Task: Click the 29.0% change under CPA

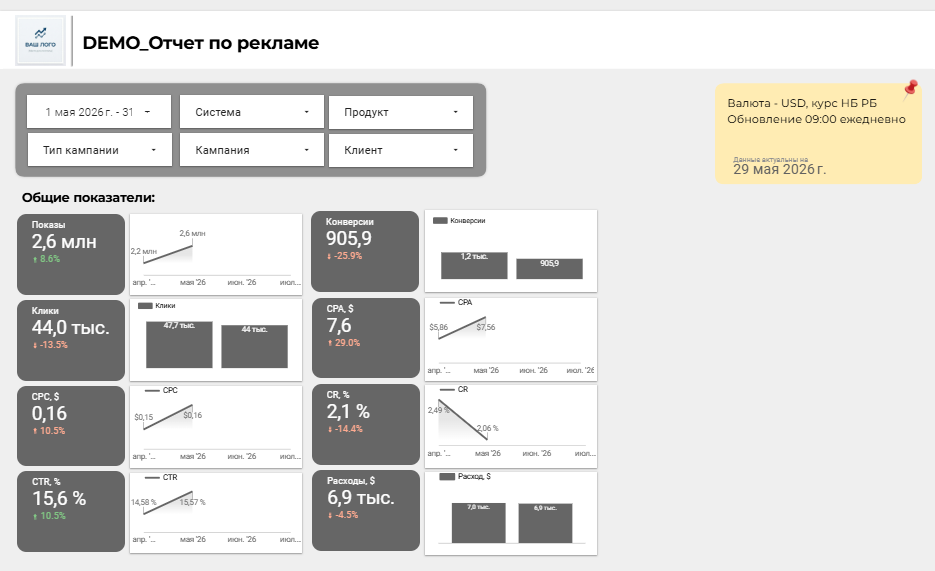Action: (343, 343)
